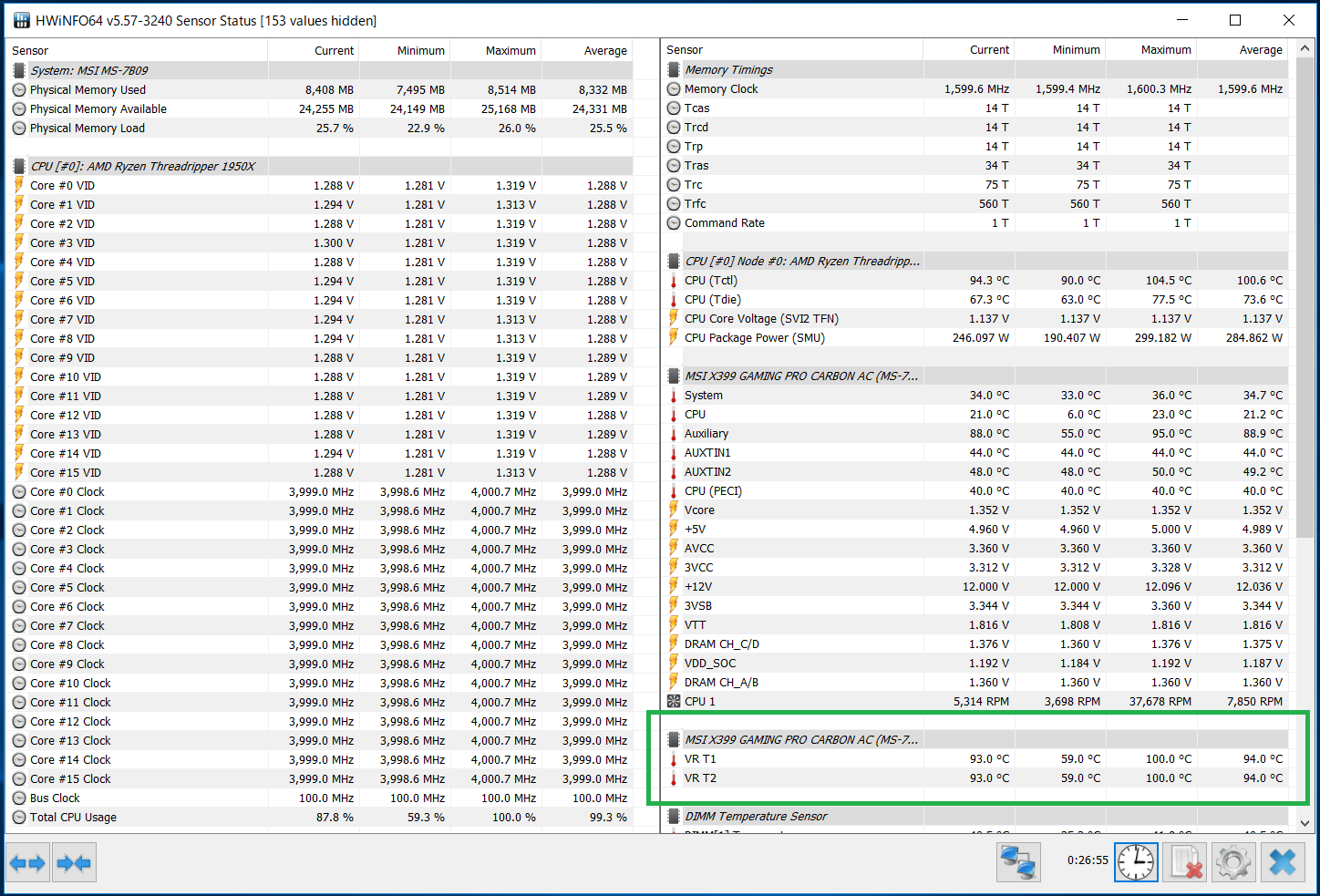
Task: Click the Average column header in right pane
Action: pos(1243,50)
